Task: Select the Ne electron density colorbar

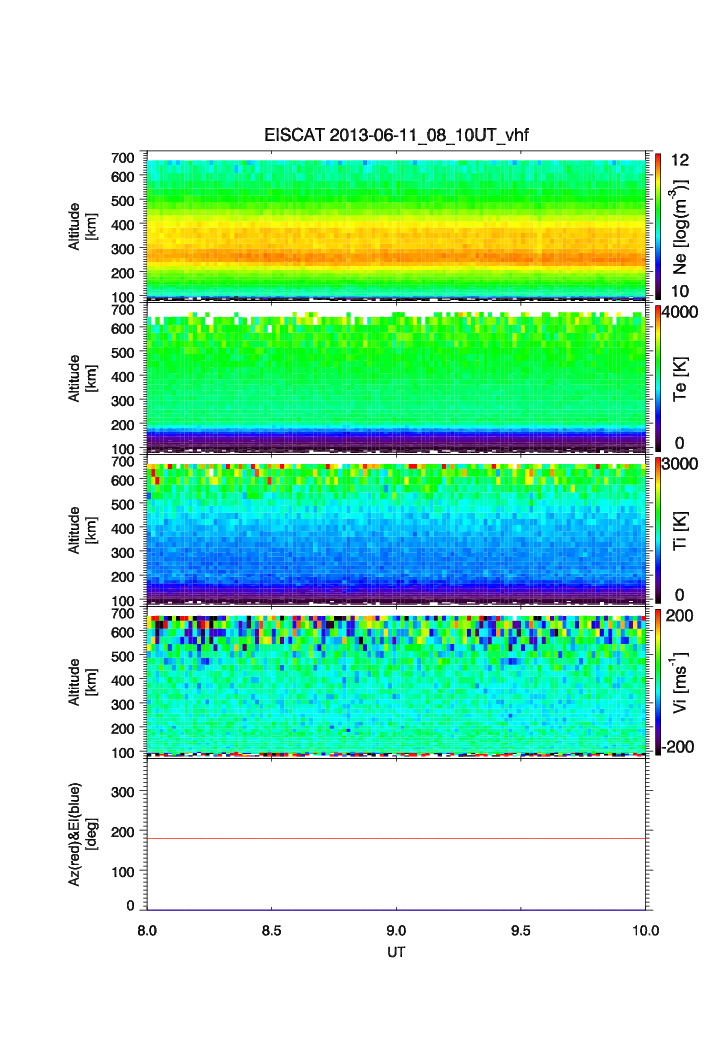Action: (x=656, y=225)
